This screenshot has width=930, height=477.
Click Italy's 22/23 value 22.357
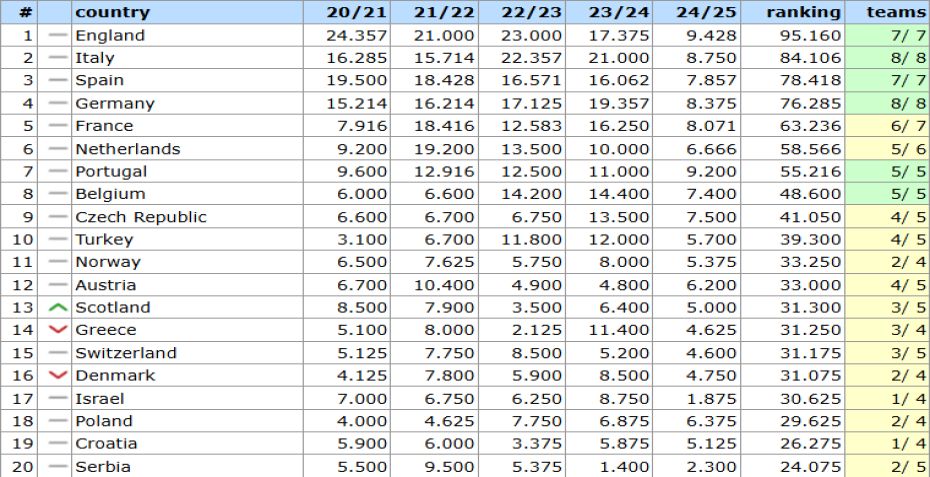click(x=531, y=58)
